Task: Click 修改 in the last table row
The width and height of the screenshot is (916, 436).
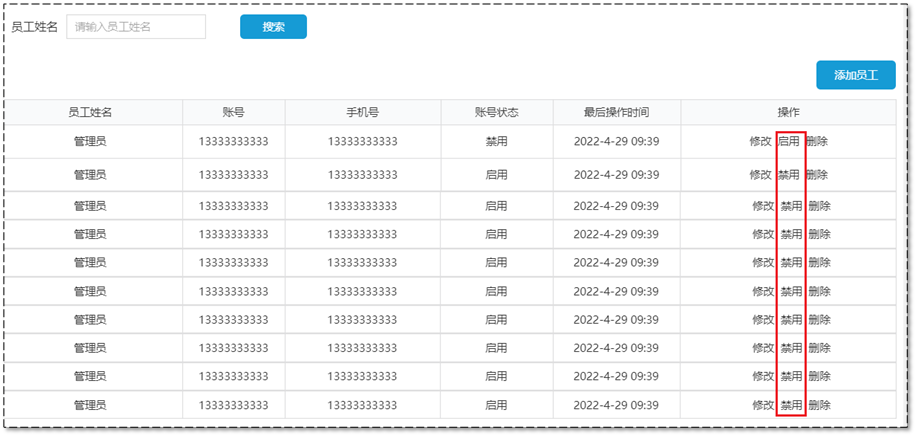Action: 763,406
